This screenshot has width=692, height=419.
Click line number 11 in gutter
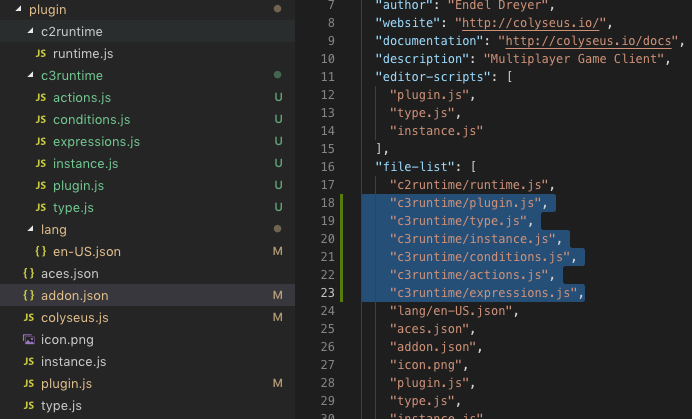(x=327, y=76)
